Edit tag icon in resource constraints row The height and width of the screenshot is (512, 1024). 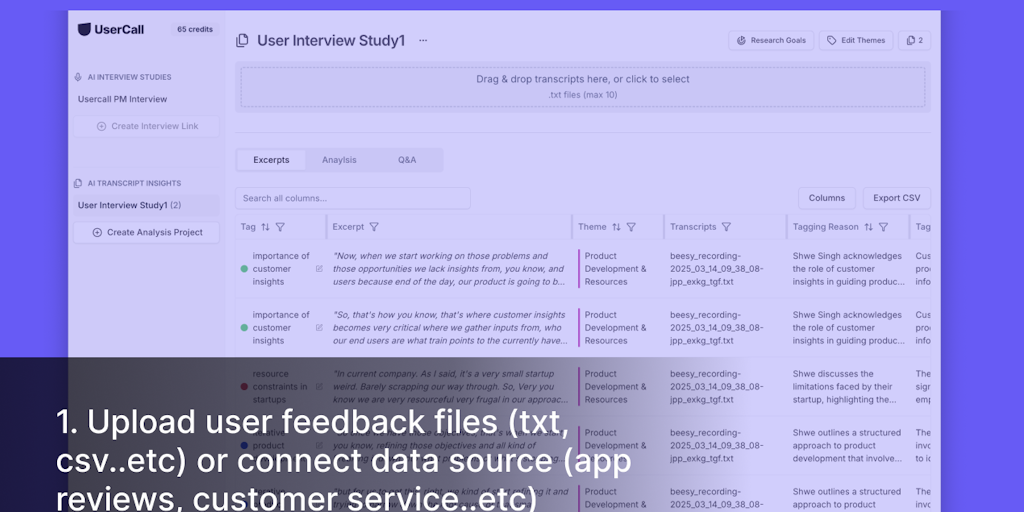point(319,387)
